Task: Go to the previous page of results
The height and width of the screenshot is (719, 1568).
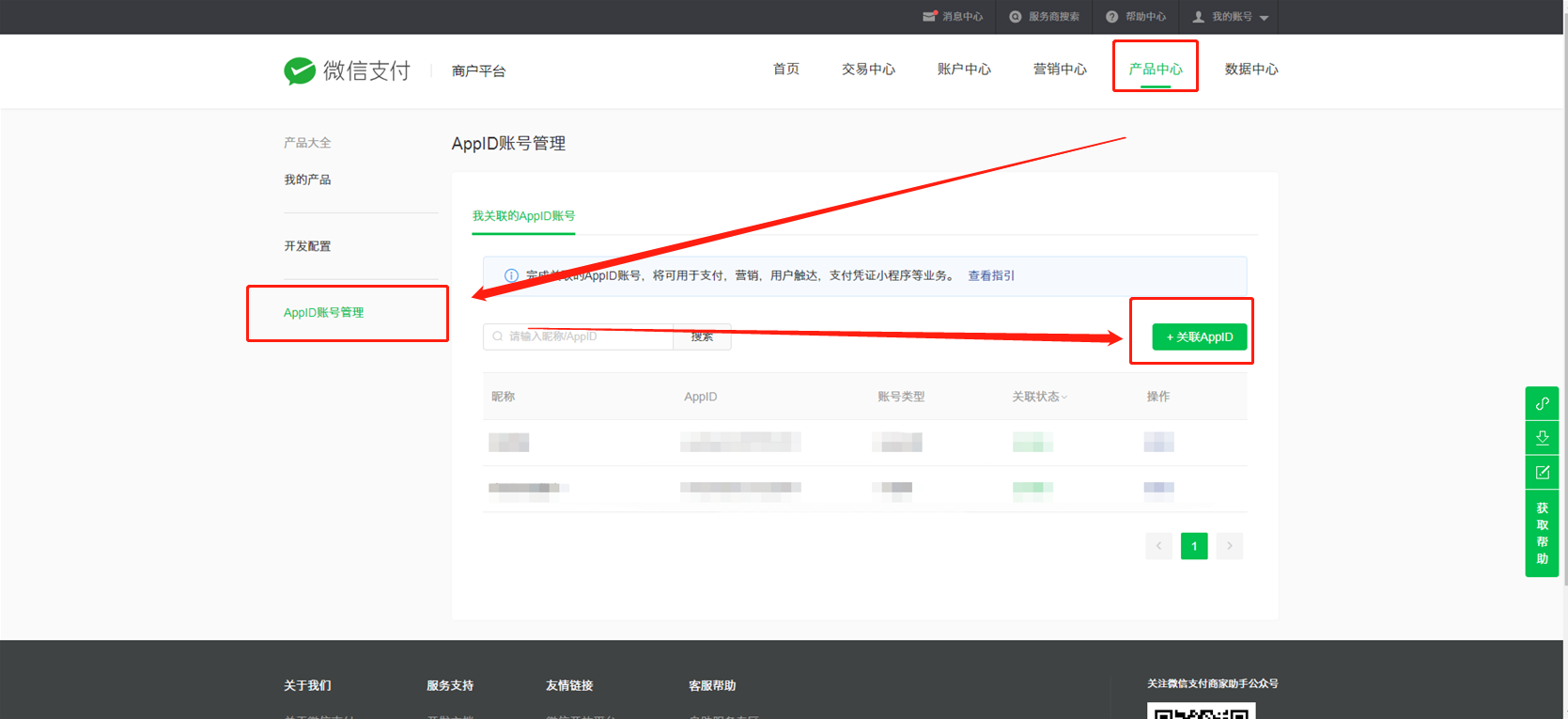Action: tap(1158, 546)
